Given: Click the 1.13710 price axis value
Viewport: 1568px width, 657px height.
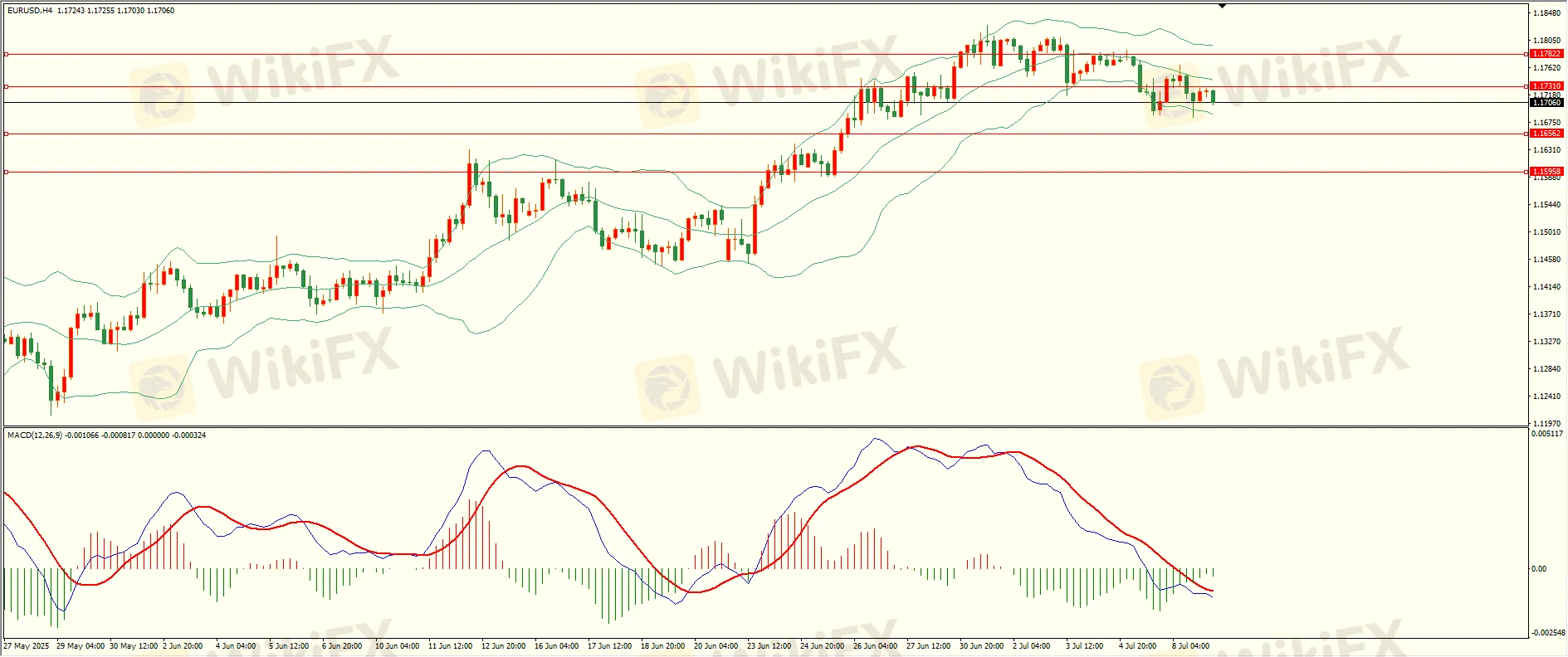Looking at the screenshot, I should pos(1546,314).
